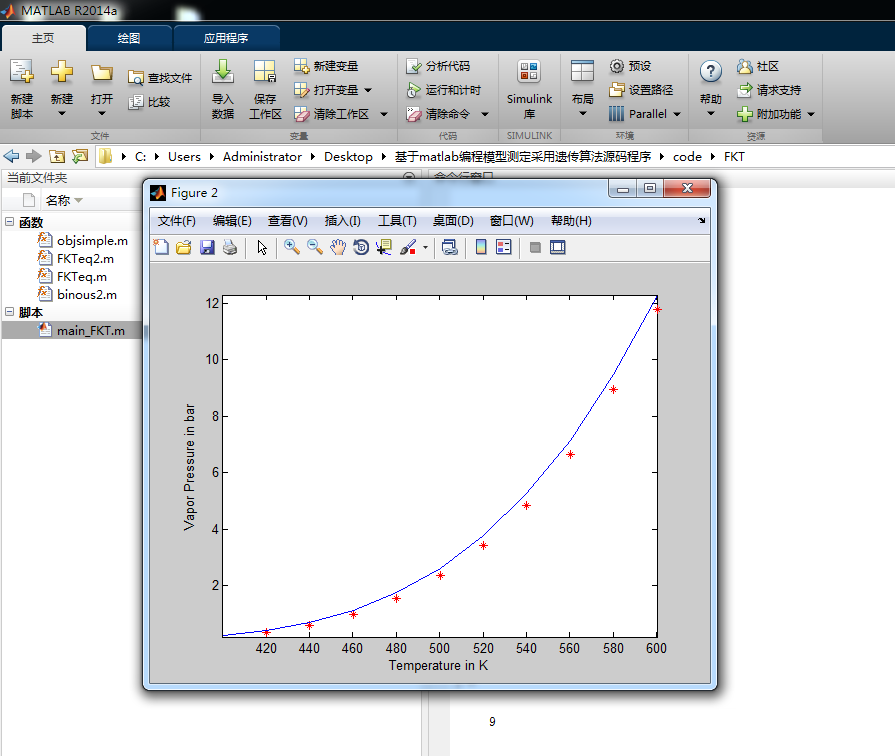Expand Layout (布局) dropdown
Screen dimensions: 895x756
coord(583,114)
